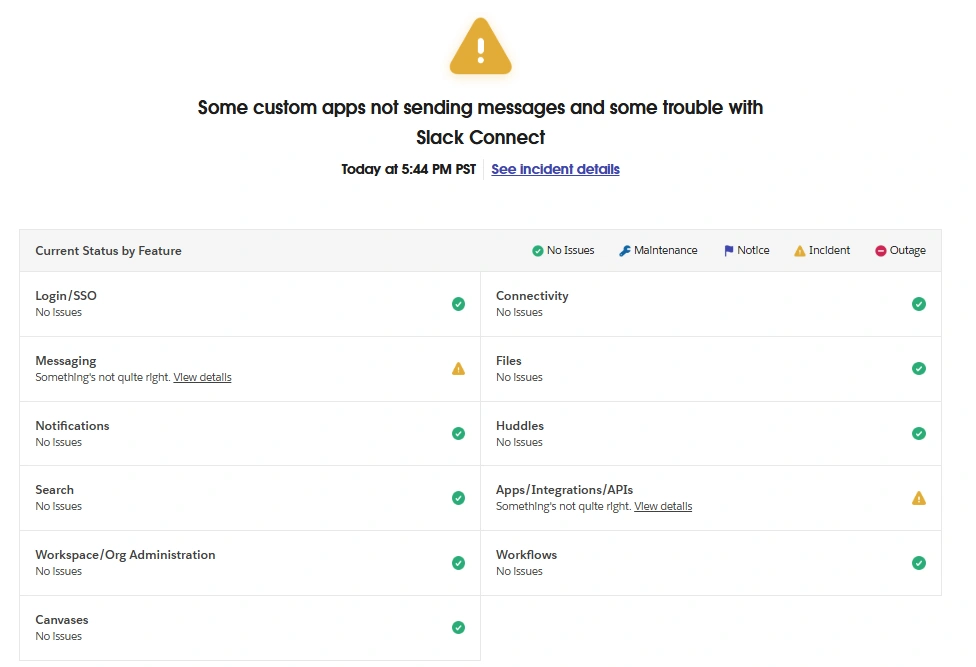Select the Canvases feature title

tap(62, 620)
